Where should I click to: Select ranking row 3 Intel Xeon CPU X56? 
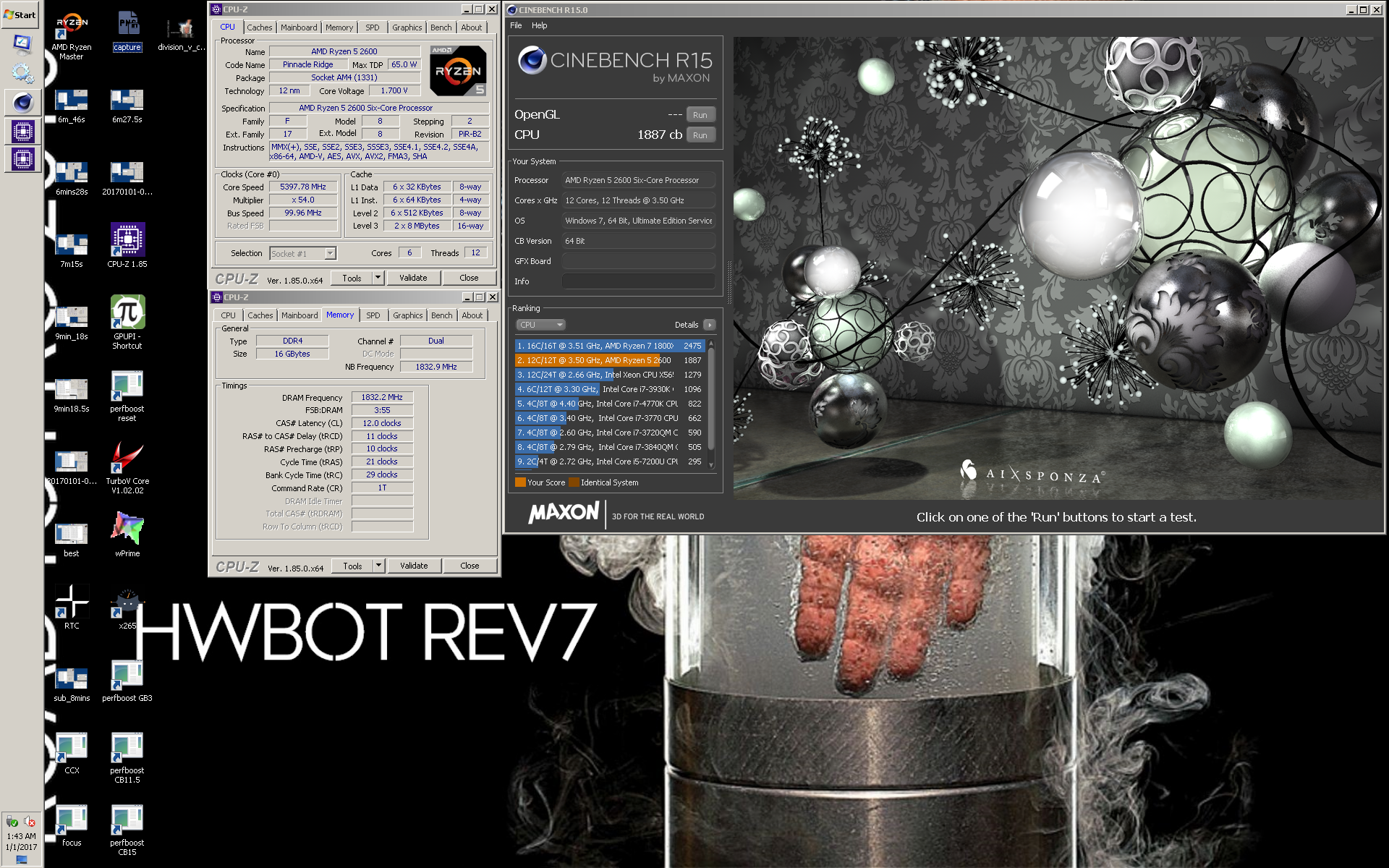(610, 375)
